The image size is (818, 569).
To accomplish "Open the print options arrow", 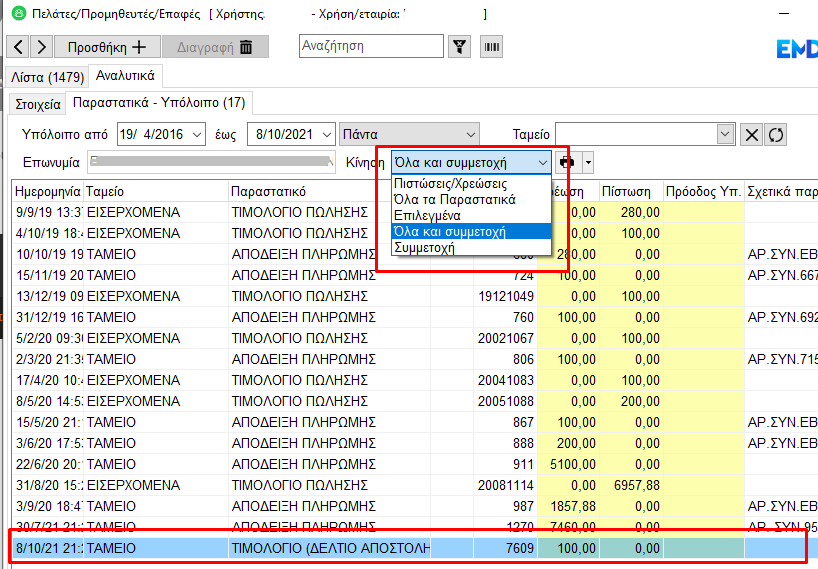I will (x=589, y=162).
